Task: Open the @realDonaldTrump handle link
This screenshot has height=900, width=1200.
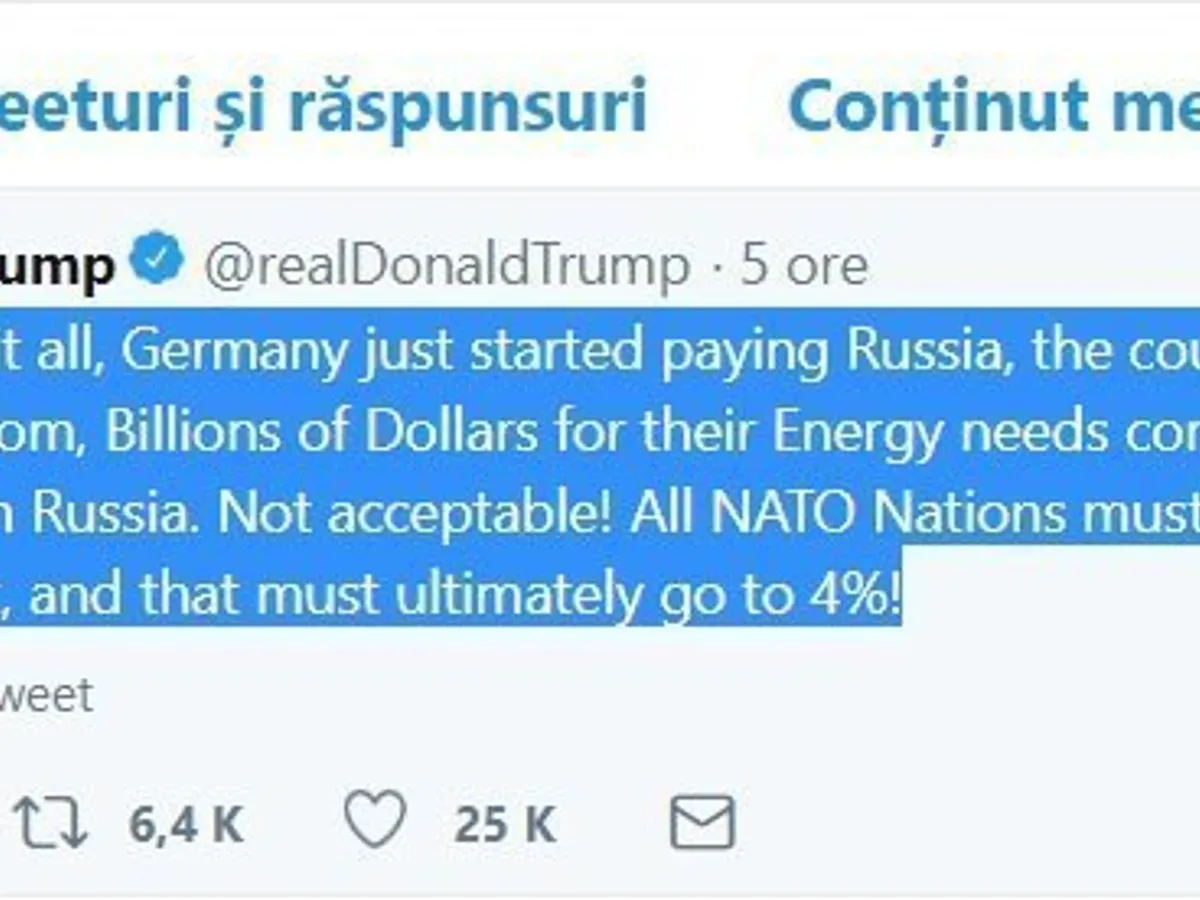Action: [447, 265]
